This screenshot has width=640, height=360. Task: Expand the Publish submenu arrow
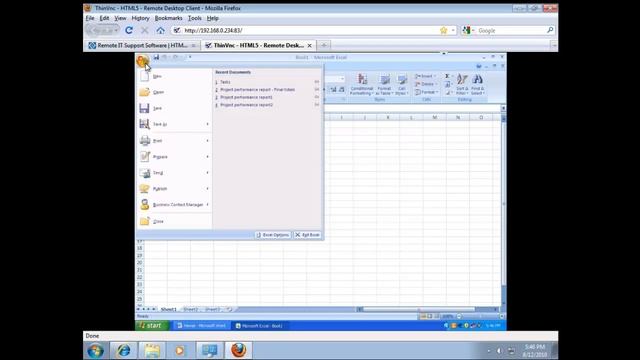(207, 189)
